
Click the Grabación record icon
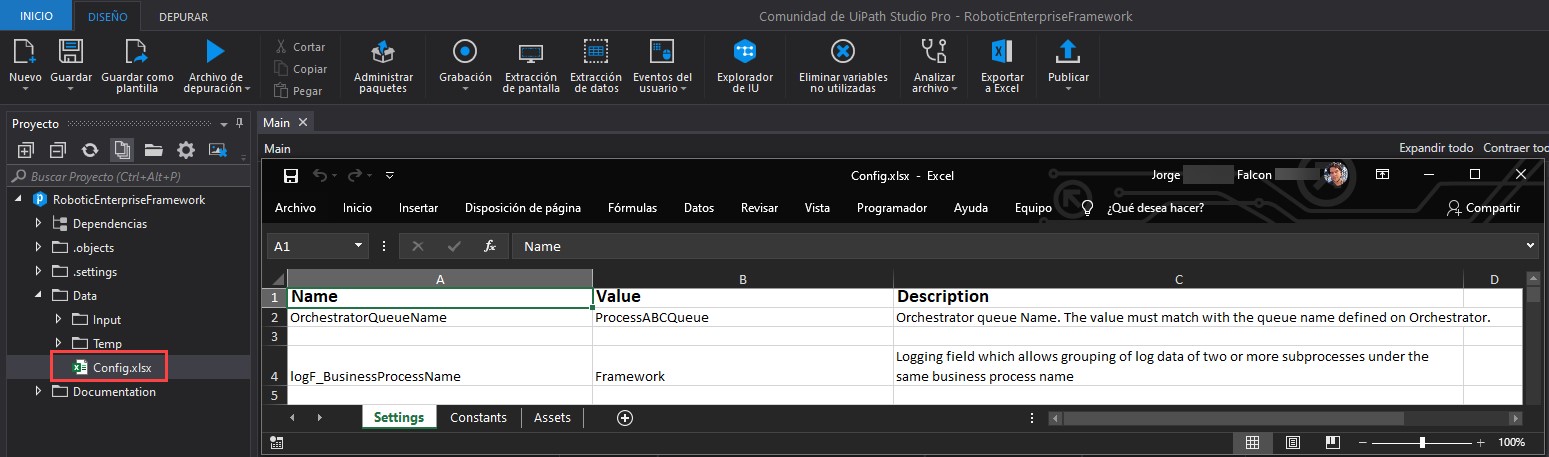point(464,51)
